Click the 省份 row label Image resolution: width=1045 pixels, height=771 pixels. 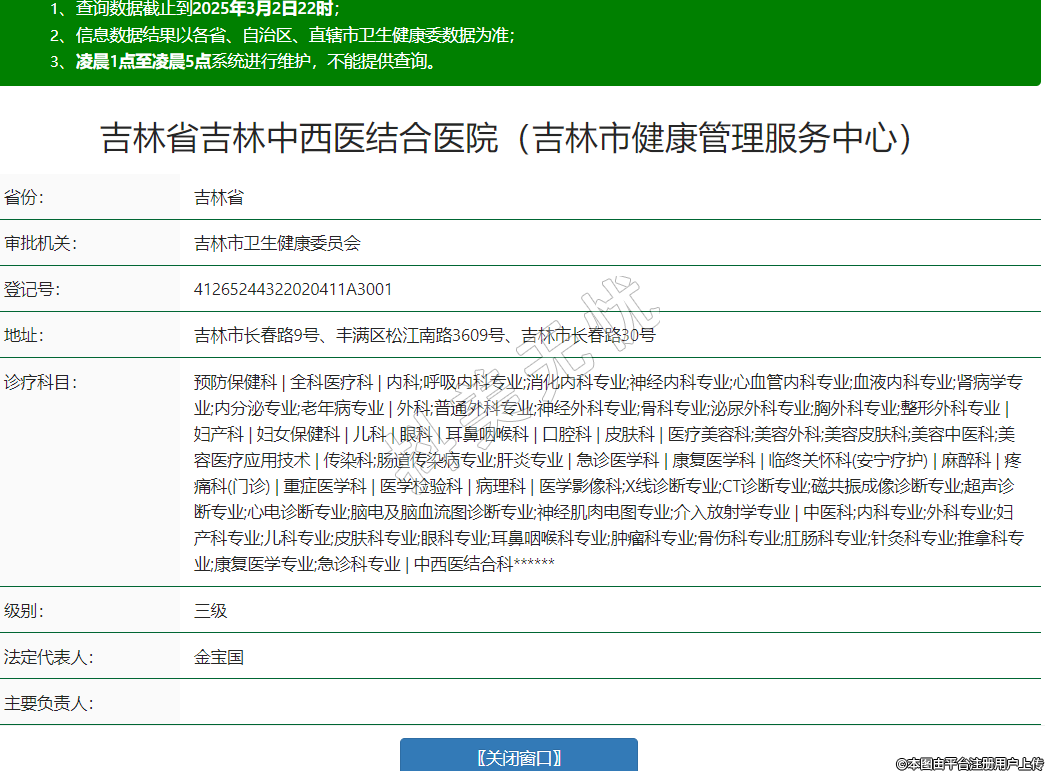pyautogui.click(x=25, y=197)
